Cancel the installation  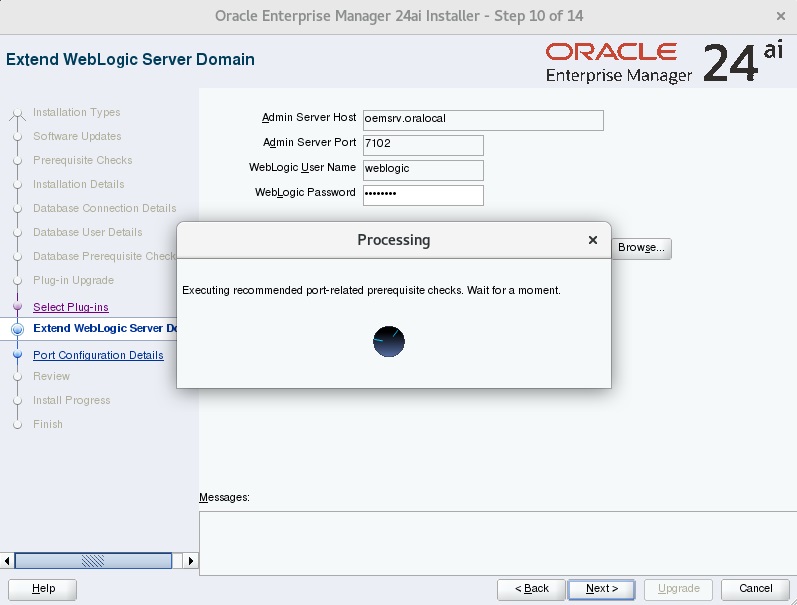(755, 589)
